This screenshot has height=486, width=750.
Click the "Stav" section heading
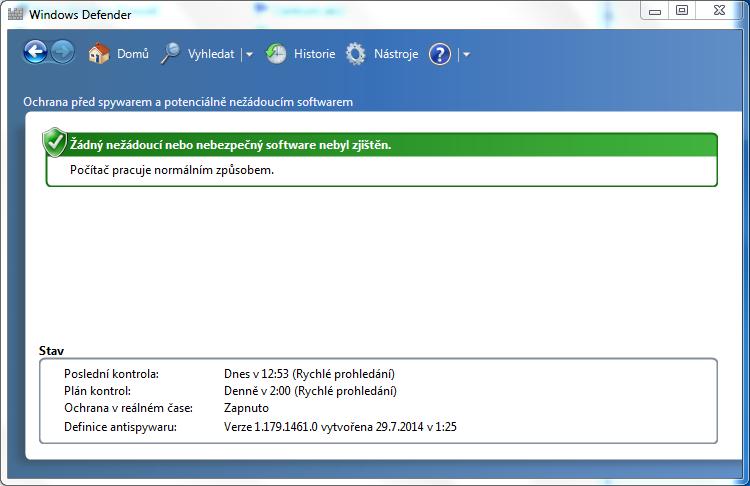tap(51, 351)
